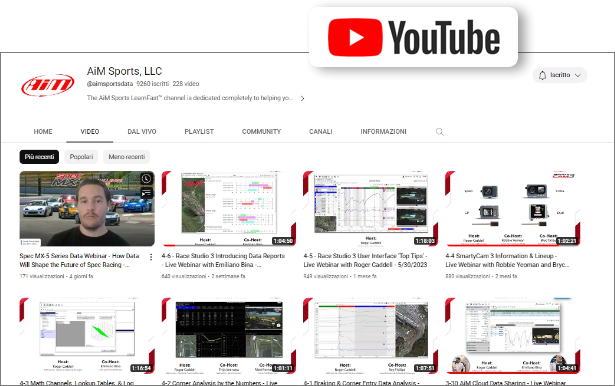The width and height of the screenshot is (615, 386).
Task: Click the notification bell icon
Action: coord(542,75)
